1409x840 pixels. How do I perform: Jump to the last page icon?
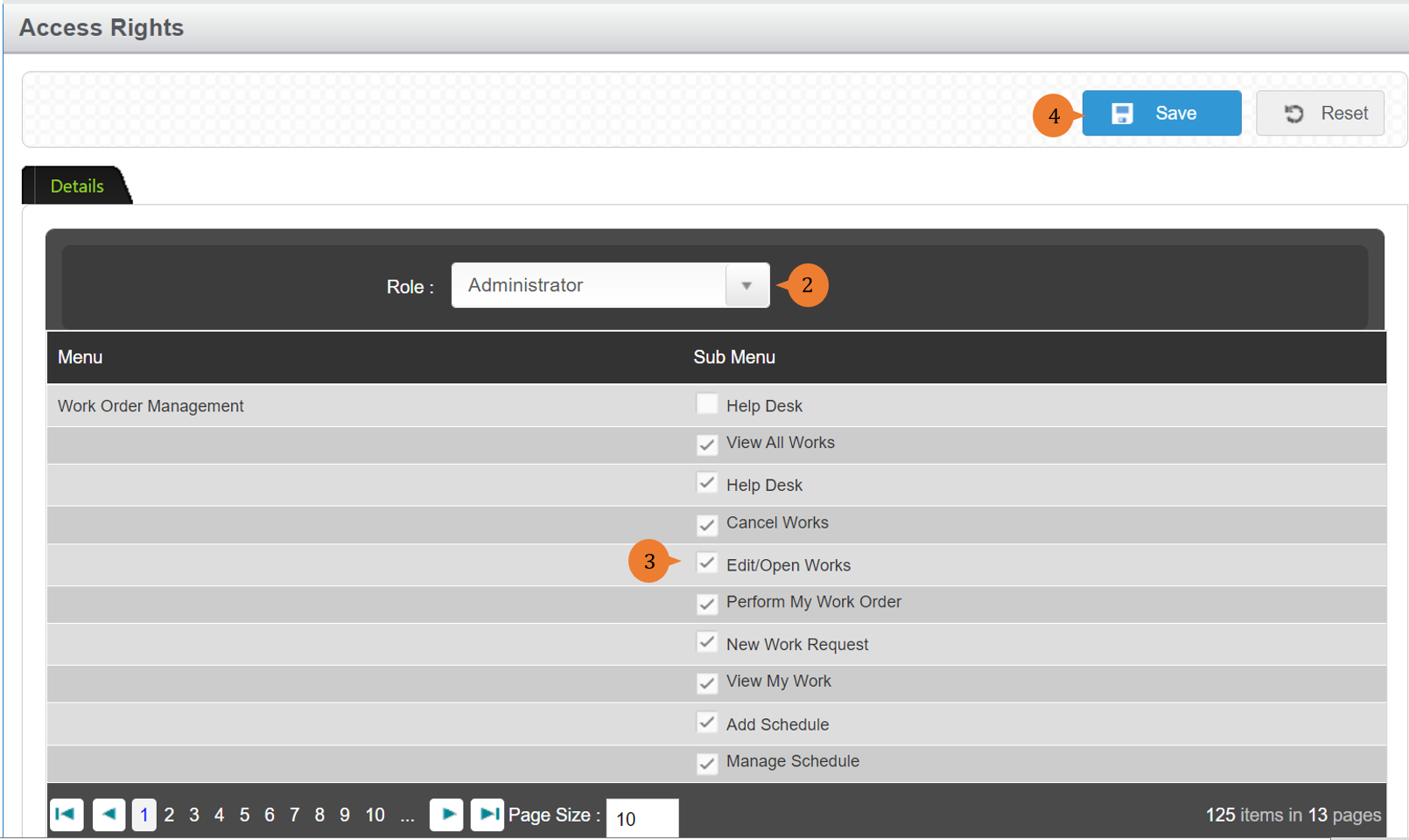pos(487,815)
